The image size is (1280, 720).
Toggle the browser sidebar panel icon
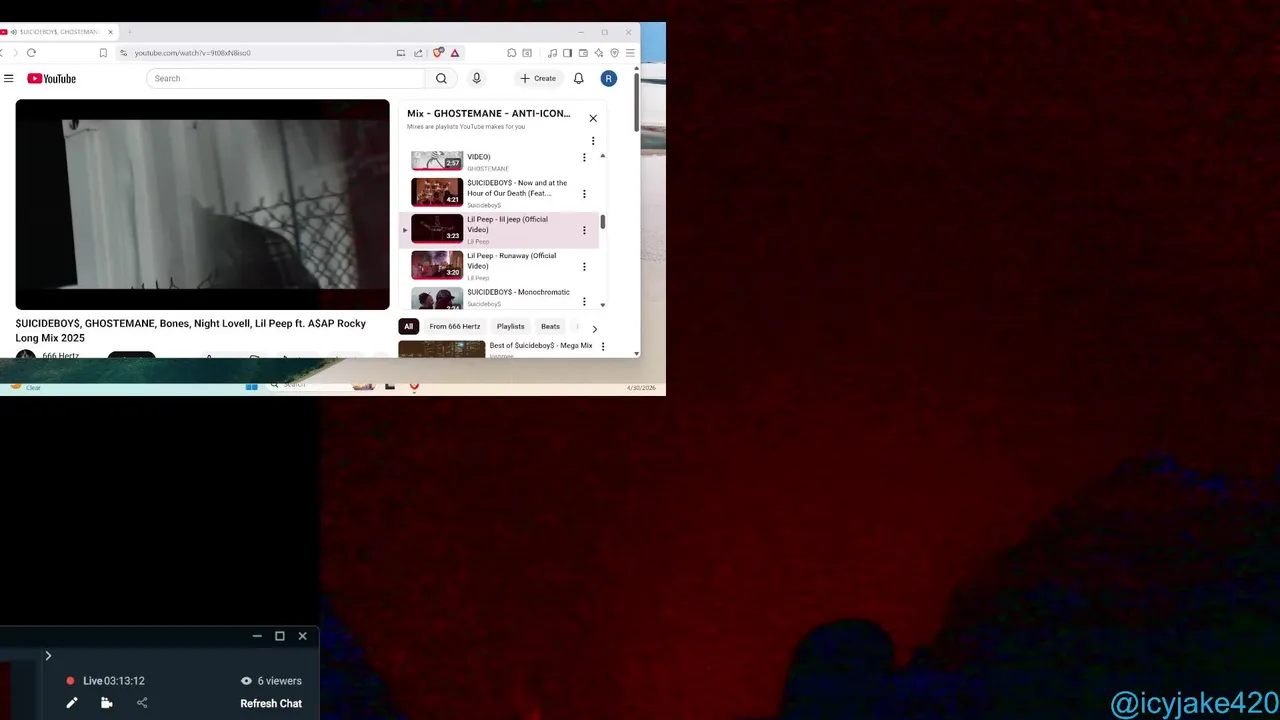[567, 52]
